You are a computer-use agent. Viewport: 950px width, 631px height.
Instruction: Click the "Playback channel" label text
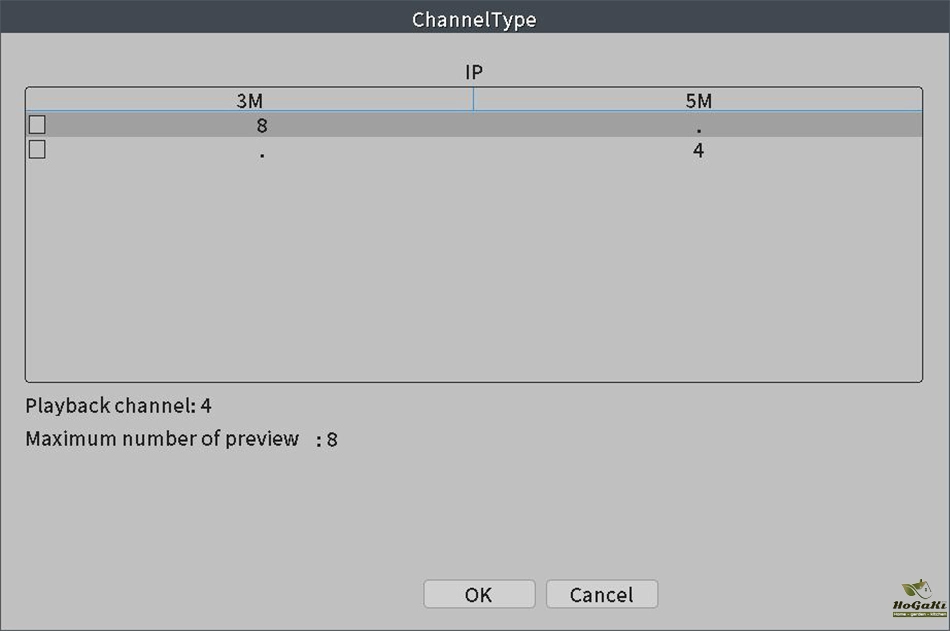[110, 406]
